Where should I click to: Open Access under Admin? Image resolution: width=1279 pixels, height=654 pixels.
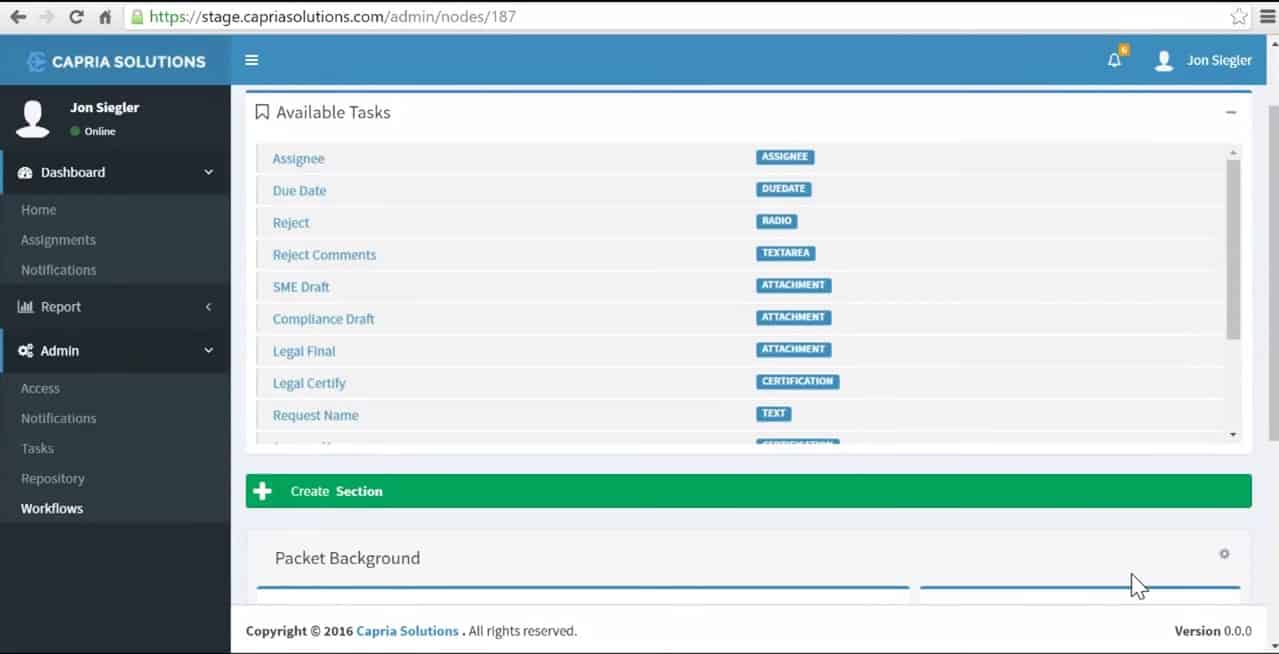(x=40, y=388)
